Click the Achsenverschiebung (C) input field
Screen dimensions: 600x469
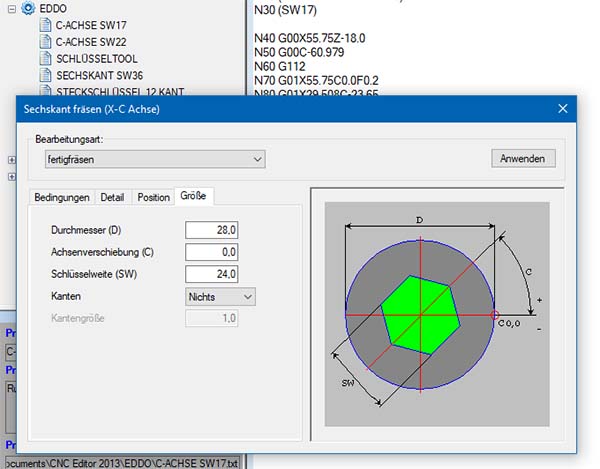point(212,252)
